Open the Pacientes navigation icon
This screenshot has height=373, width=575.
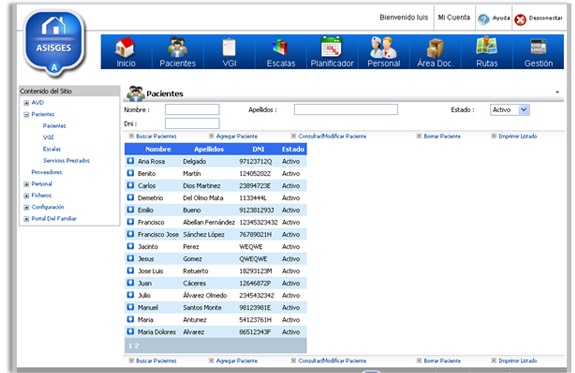point(177,47)
